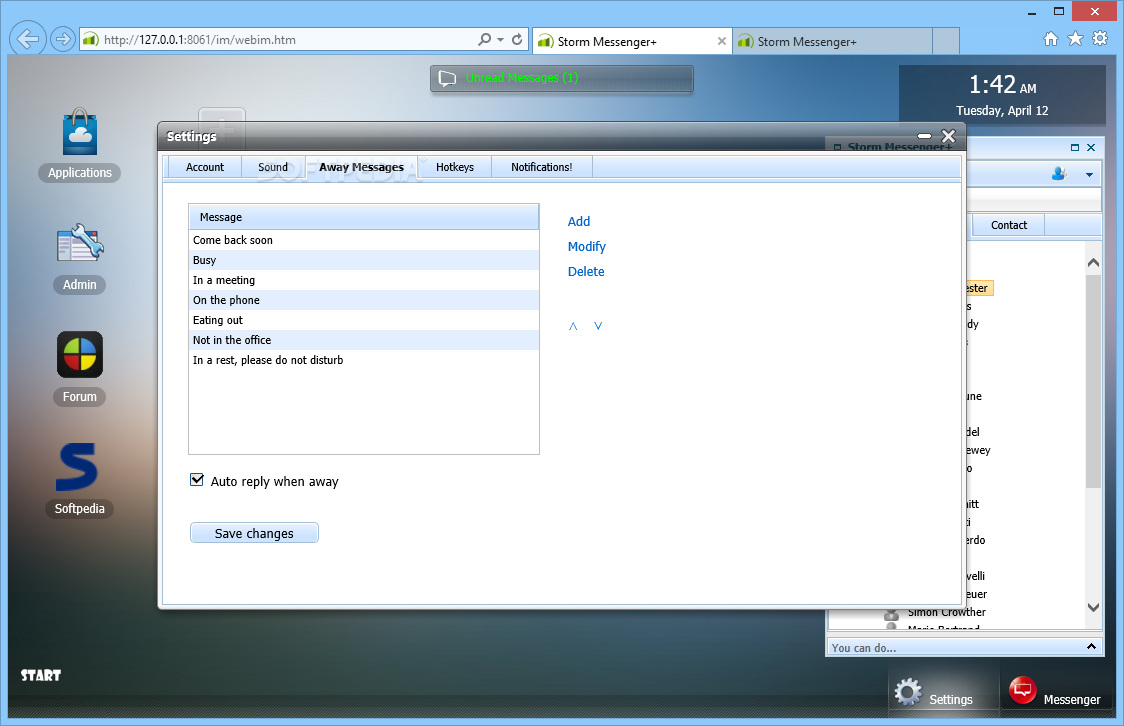The image size is (1124, 726).
Task: Open the address bar dropdown arrow
Action: pyautogui.click(x=500, y=39)
